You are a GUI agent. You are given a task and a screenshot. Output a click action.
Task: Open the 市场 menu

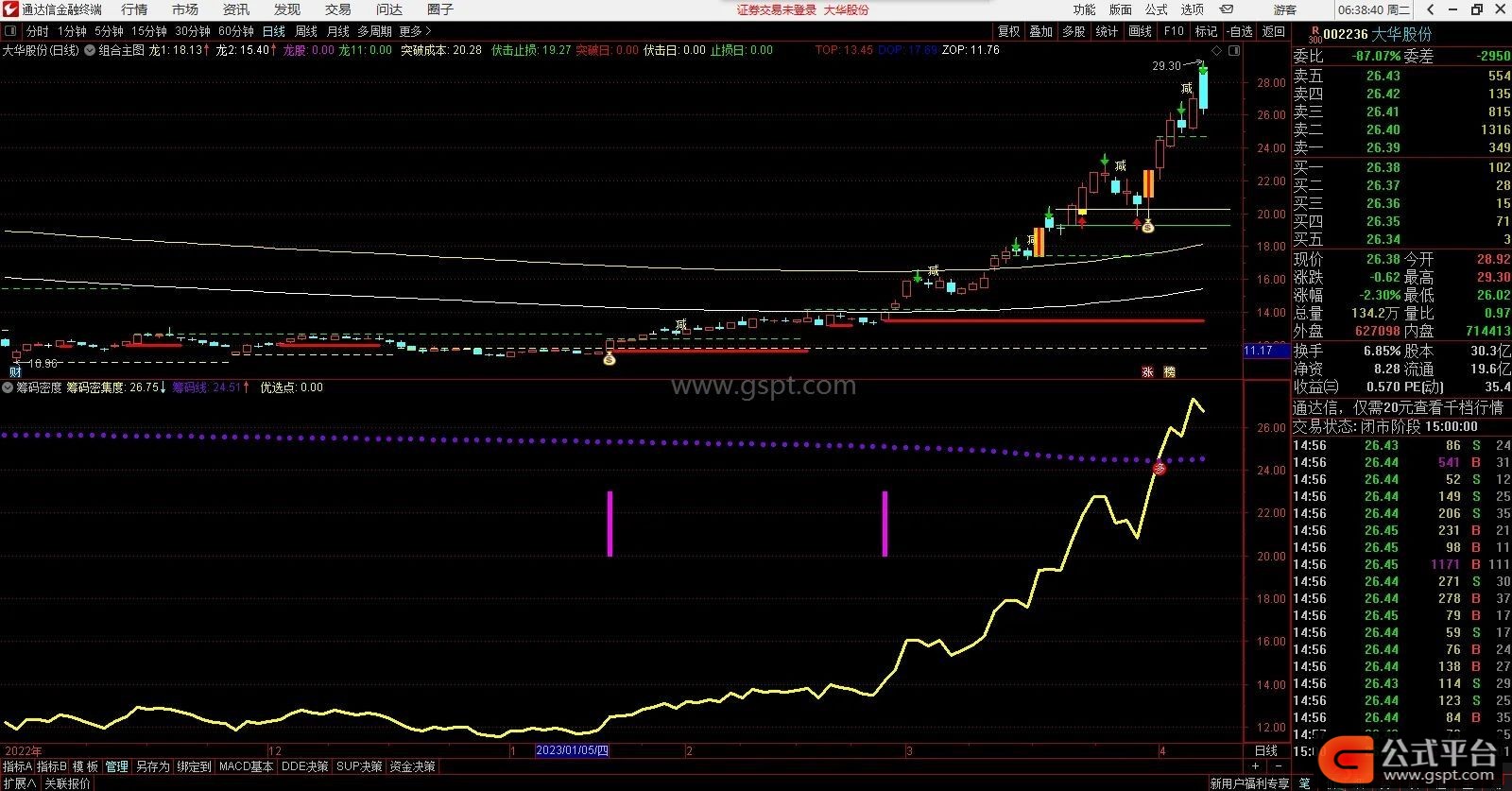click(185, 9)
